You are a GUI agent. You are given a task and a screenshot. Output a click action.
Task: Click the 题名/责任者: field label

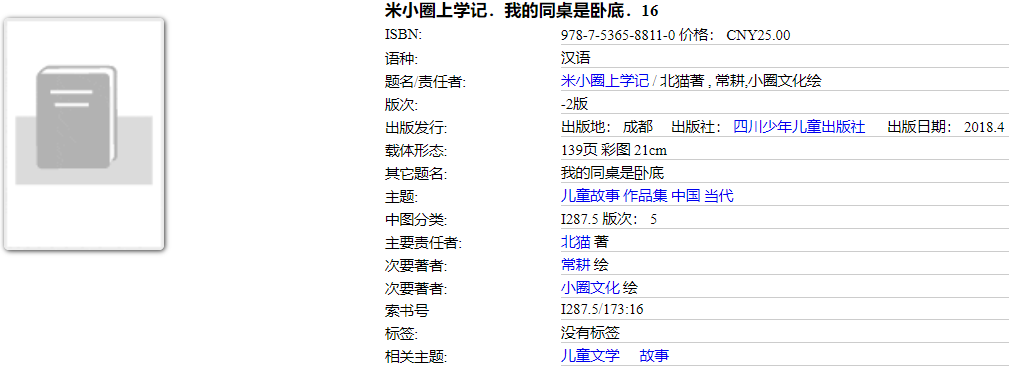(x=425, y=81)
